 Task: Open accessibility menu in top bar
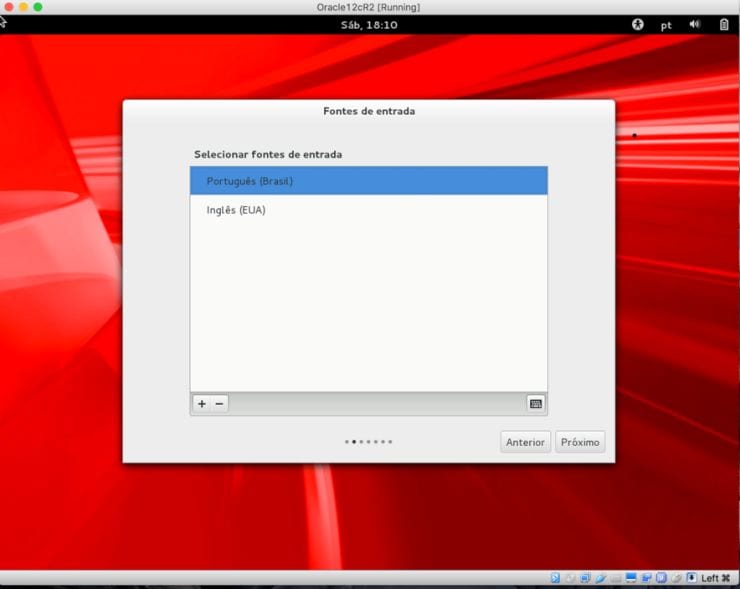coord(638,25)
